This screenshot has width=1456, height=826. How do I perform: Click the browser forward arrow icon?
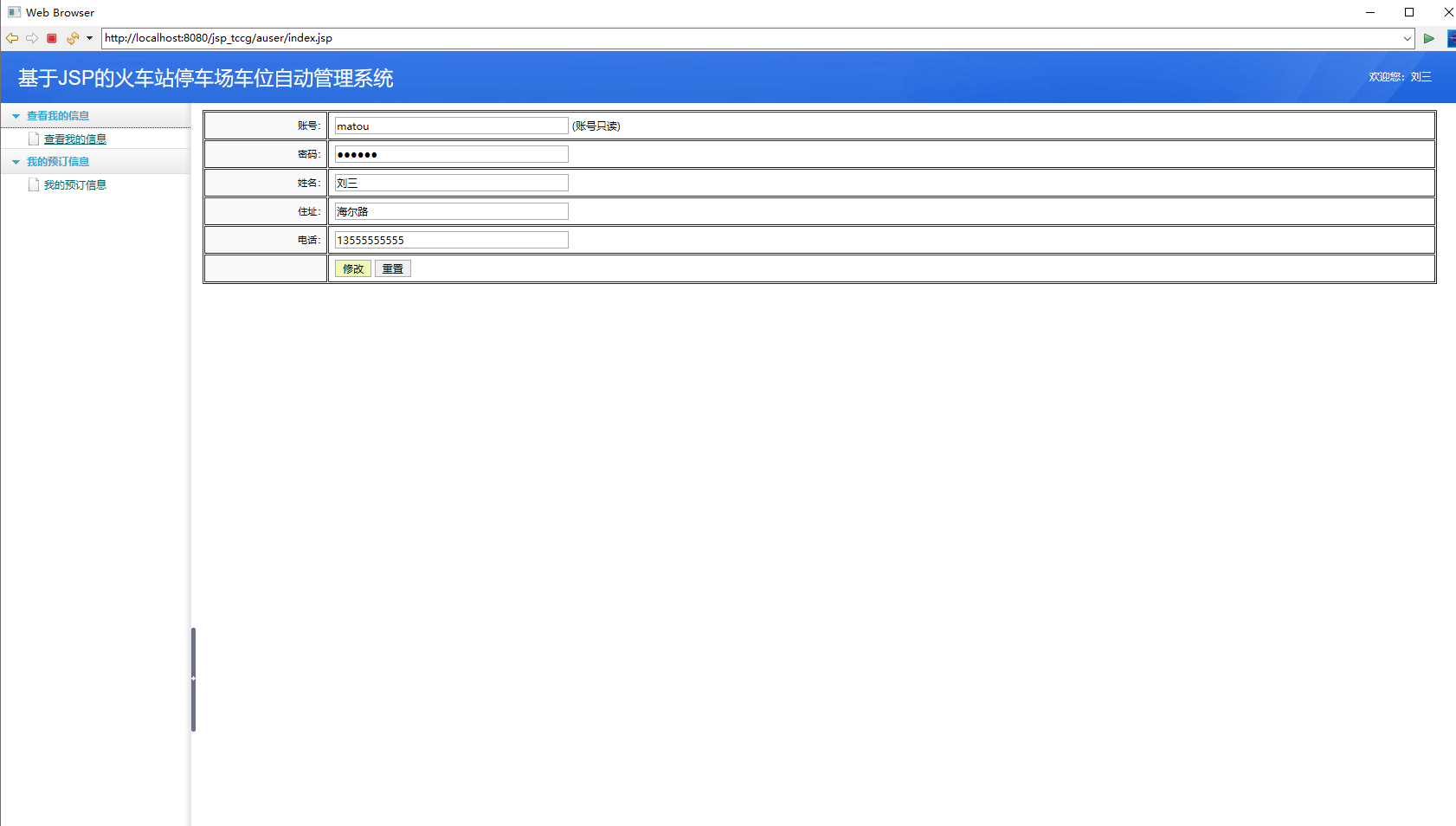[32, 38]
